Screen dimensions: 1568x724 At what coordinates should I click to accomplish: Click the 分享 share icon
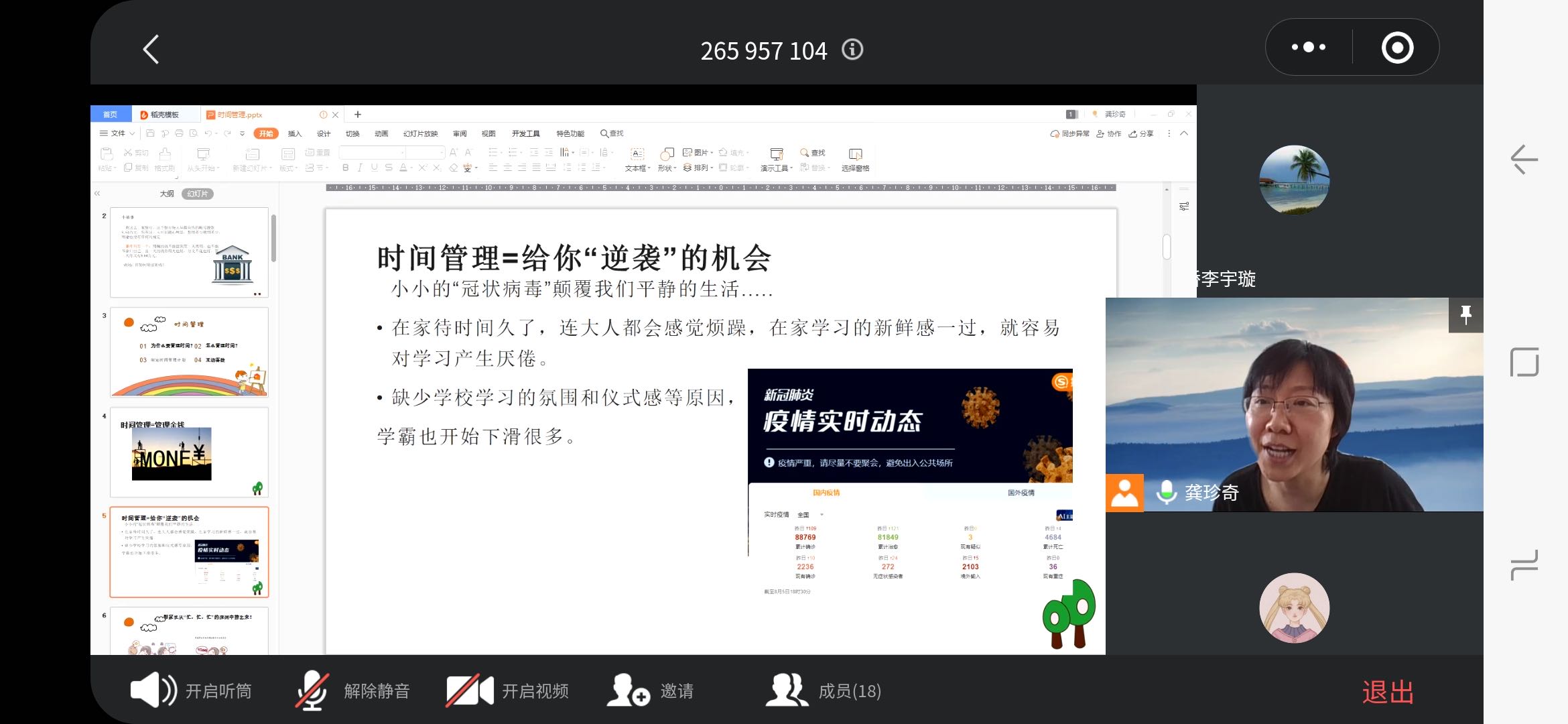(1141, 133)
